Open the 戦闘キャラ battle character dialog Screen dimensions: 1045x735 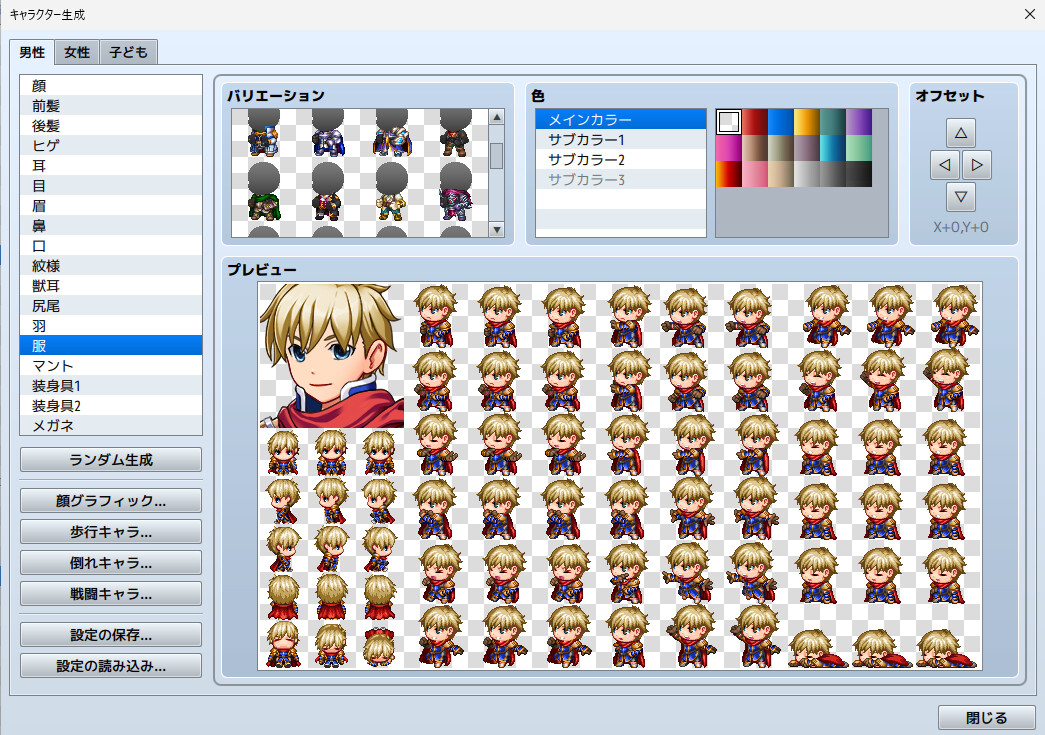[110, 593]
